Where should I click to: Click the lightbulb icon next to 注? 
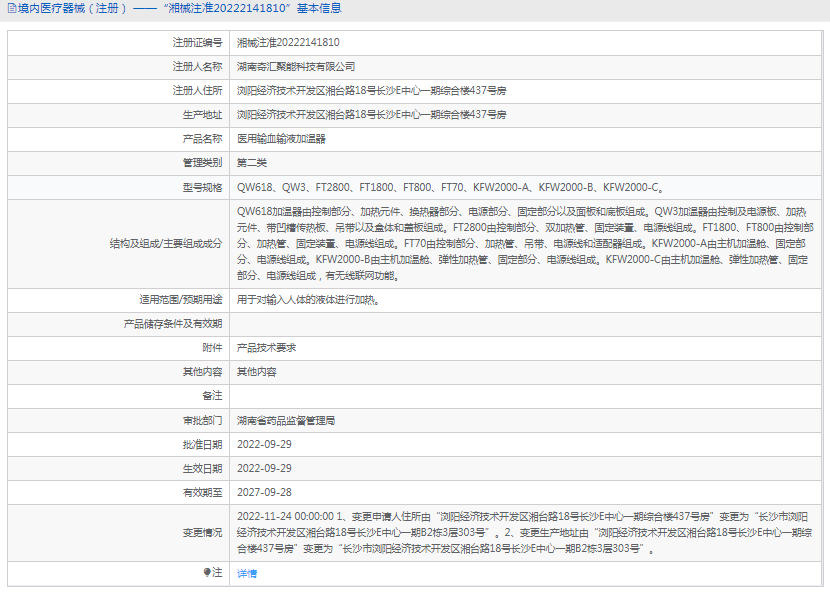click(x=207, y=572)
